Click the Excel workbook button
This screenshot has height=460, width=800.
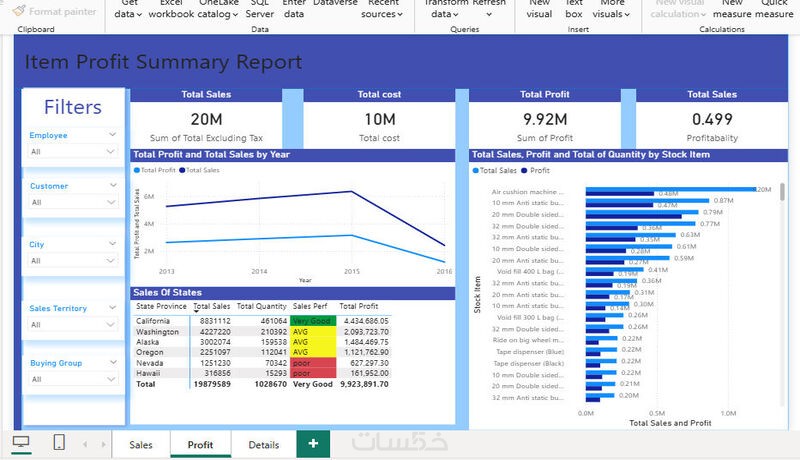pyautogui.click(x=171, y=9)
